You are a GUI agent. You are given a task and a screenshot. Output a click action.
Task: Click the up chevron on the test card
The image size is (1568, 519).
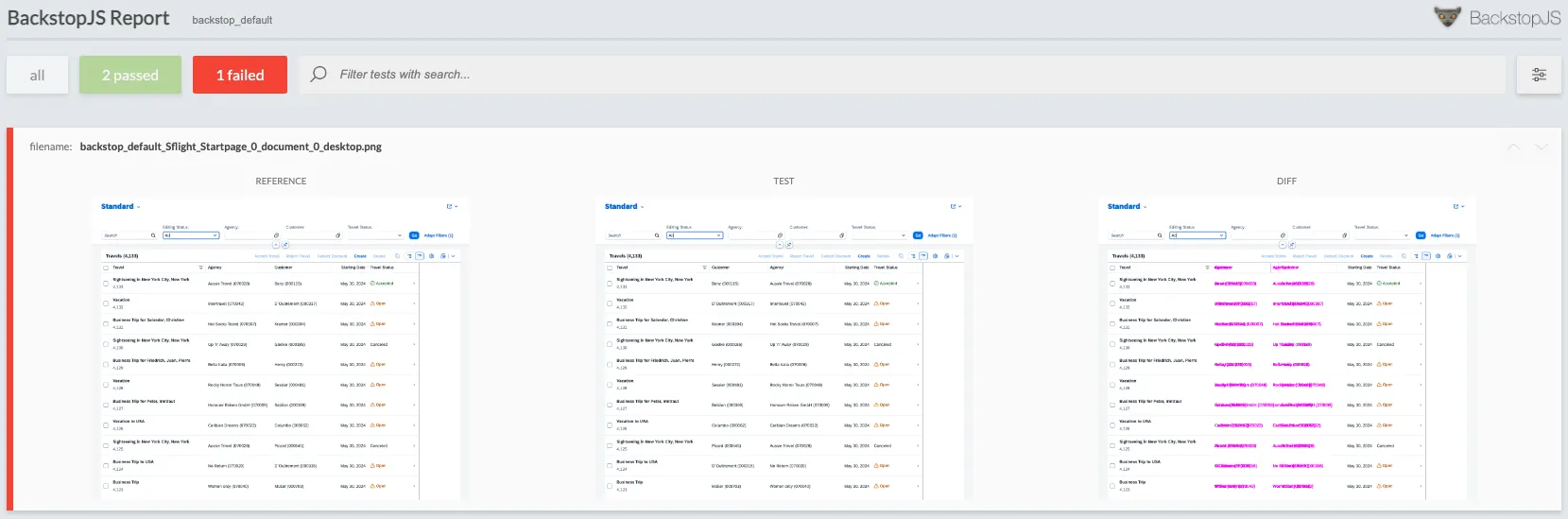(1514, 147)
